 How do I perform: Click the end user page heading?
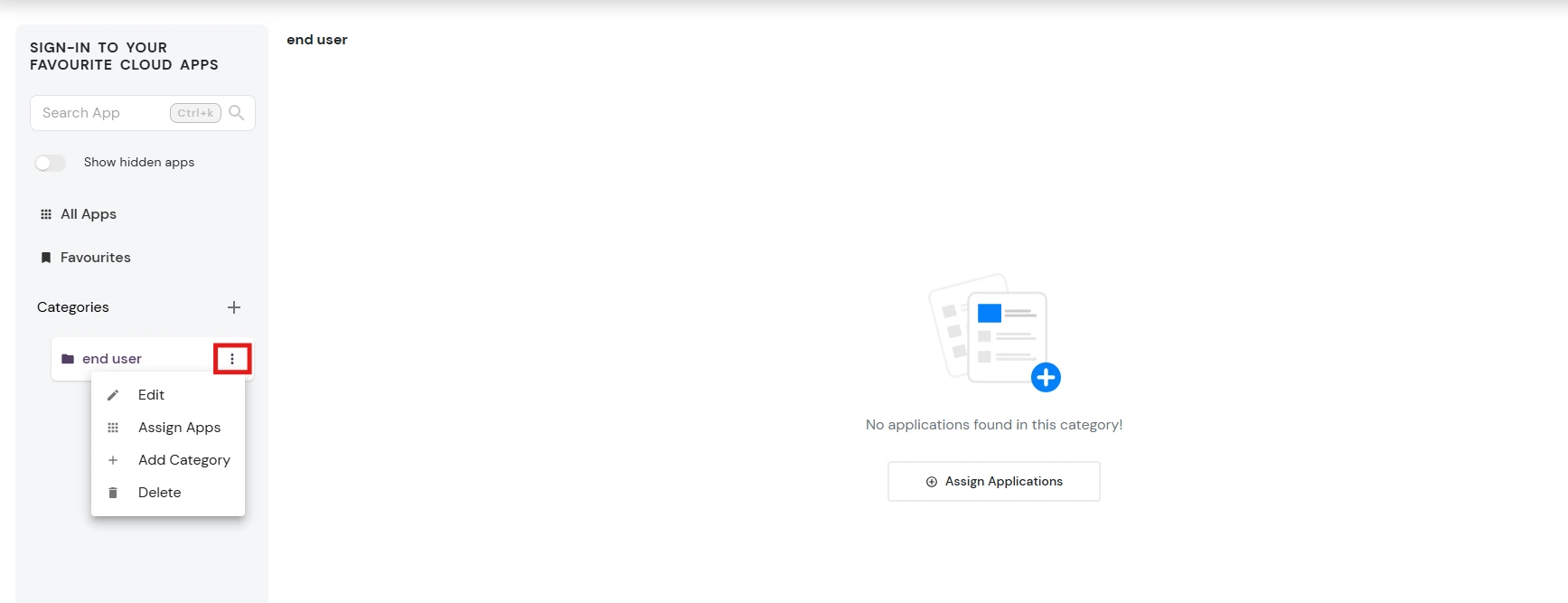[316, 40]
